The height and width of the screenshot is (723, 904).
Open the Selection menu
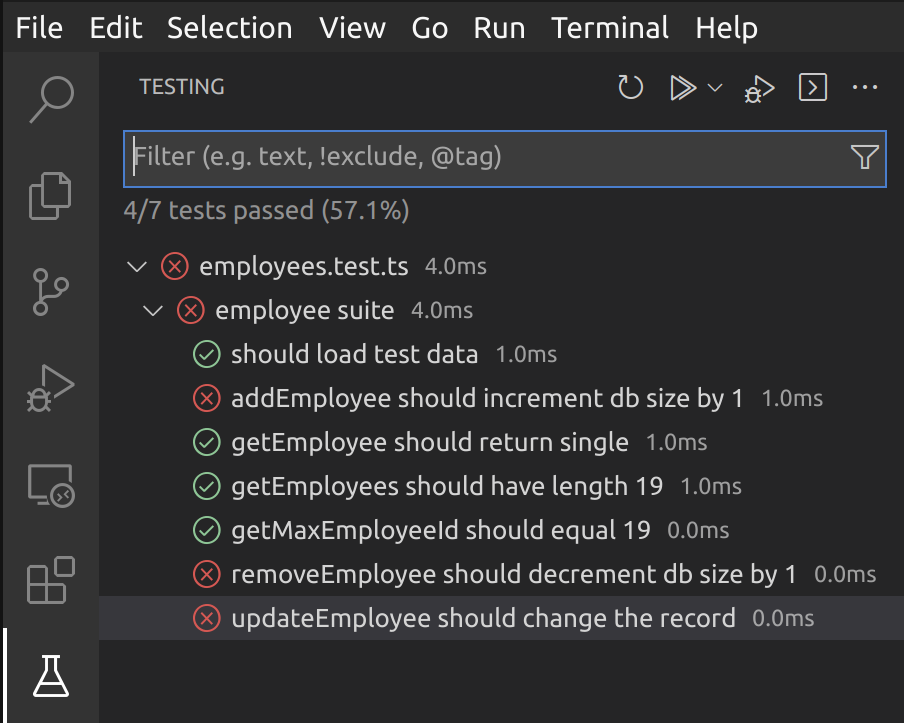pyautogui.click(x=229, y=27)
